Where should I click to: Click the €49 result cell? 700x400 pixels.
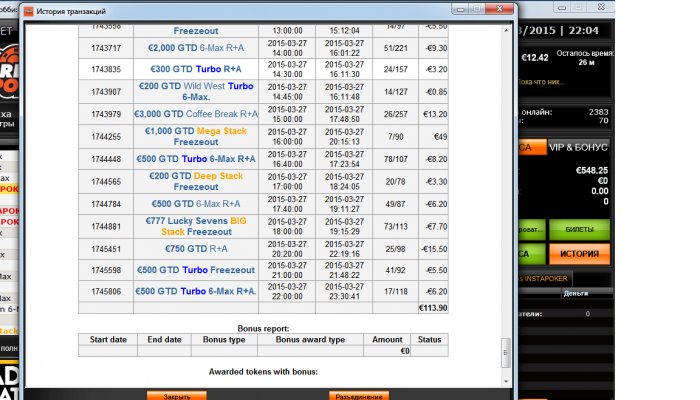[433, 137]
